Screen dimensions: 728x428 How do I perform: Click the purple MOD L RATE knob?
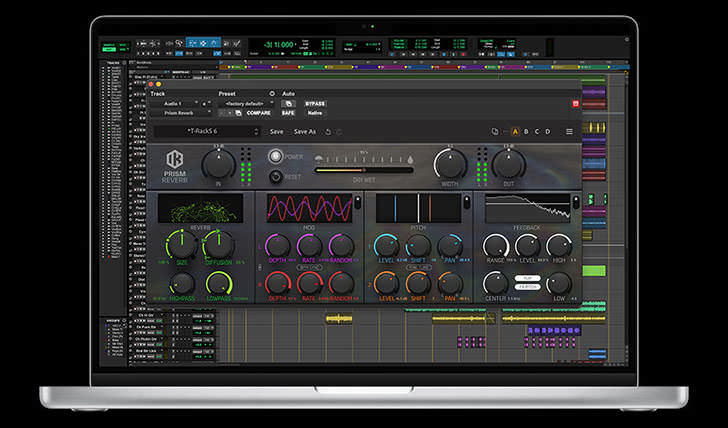309,246
